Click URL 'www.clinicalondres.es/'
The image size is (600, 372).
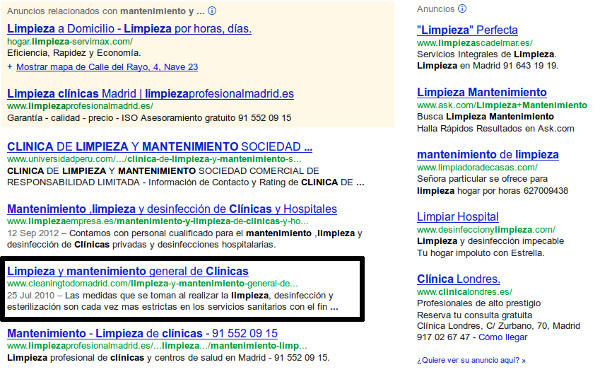(x=465, y=292)
